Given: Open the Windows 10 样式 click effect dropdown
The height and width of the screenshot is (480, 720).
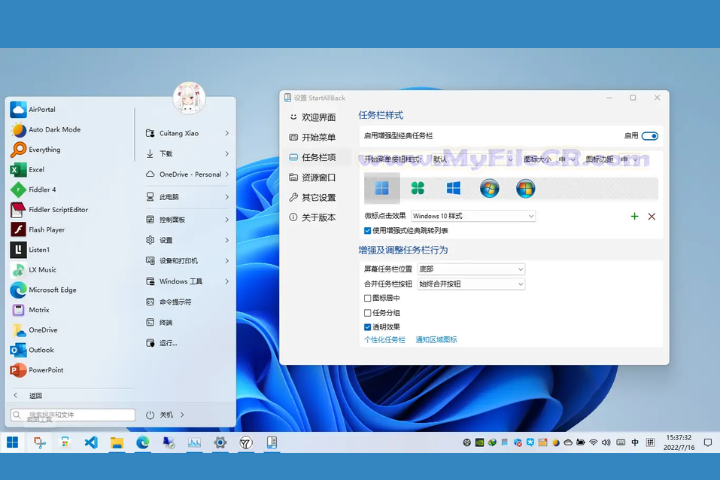Looking at the screenshot, I should point(473,216).
